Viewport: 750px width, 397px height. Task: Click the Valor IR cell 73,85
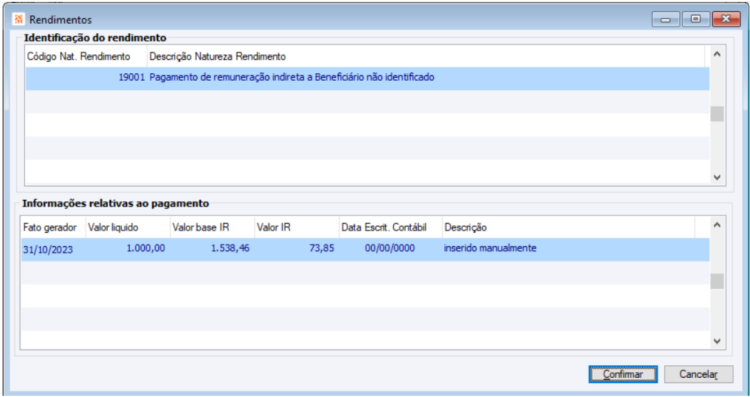pyautogui.click(x=297, y=249)
